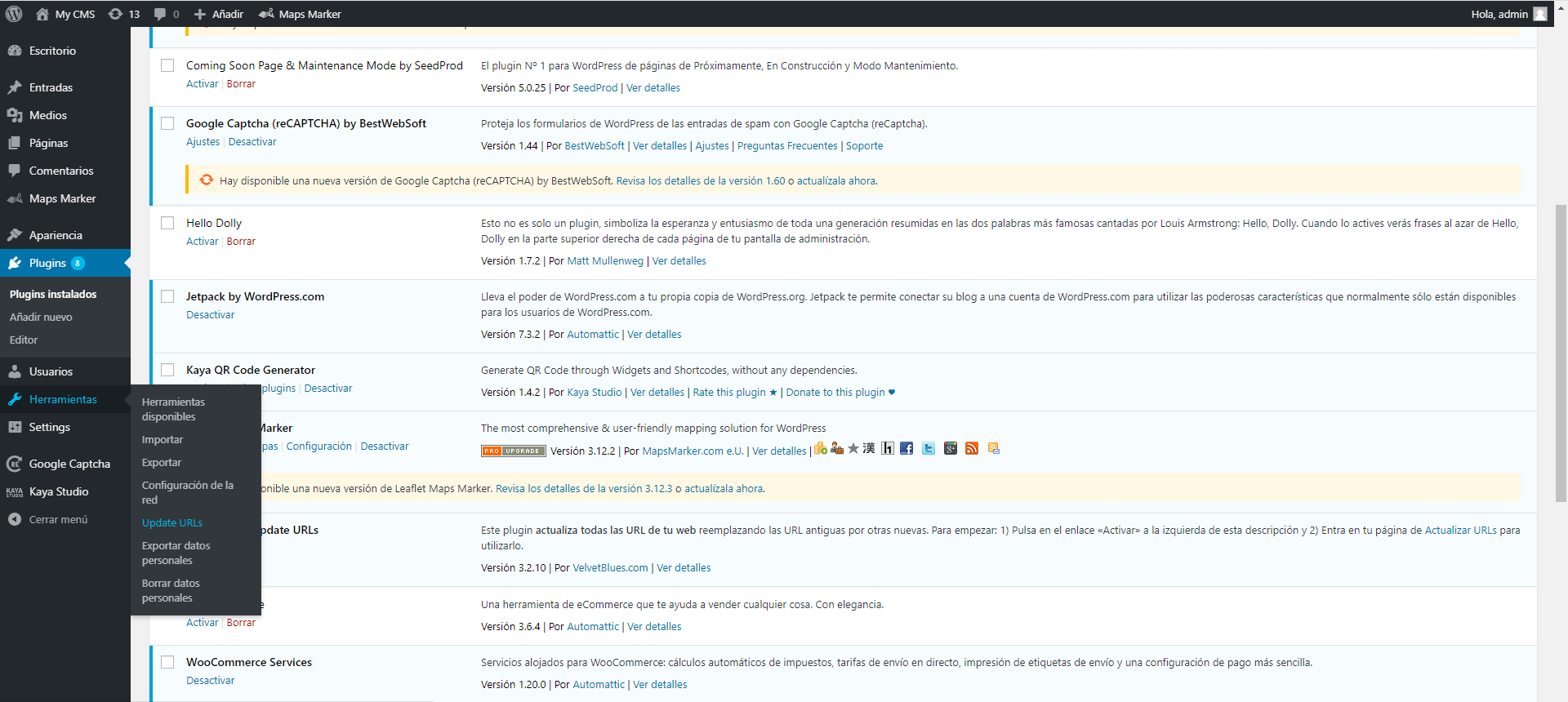Click the Maps Marker coins donate icon
This screenshot has height=702, width=1568.
821,448
